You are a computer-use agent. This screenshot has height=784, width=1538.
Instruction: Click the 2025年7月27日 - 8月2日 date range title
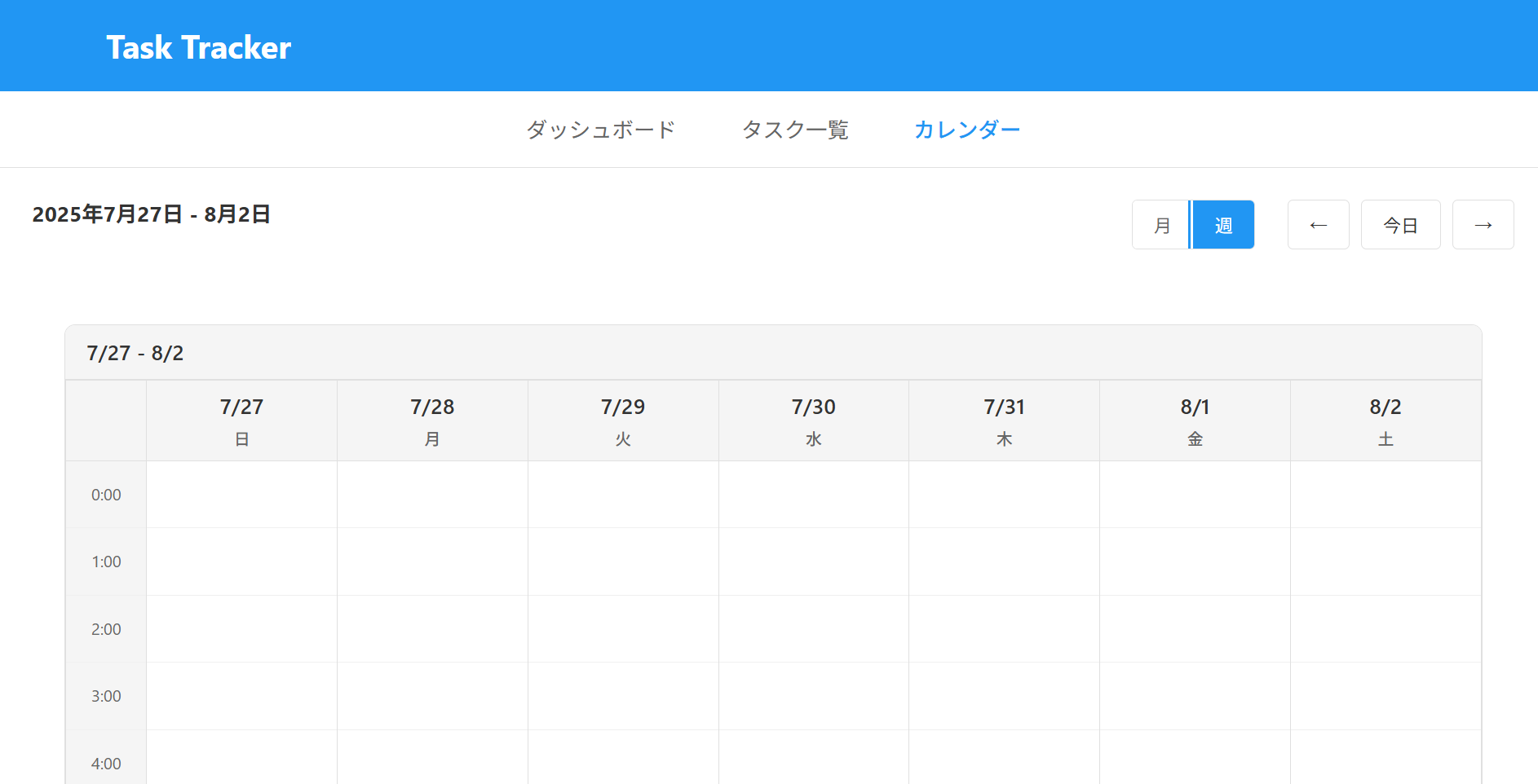151,214
